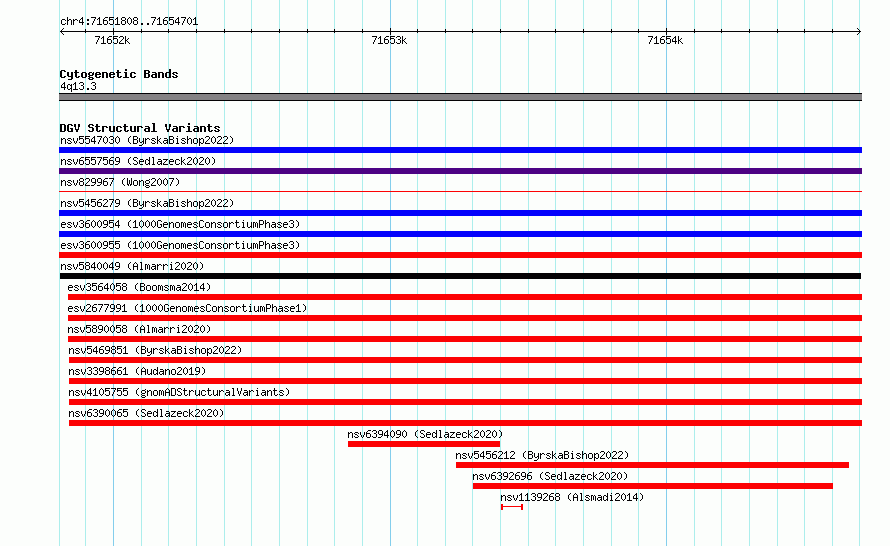
Task: Open nsv1139268 (Alsmadi2014) label
Action: (572, 497)
